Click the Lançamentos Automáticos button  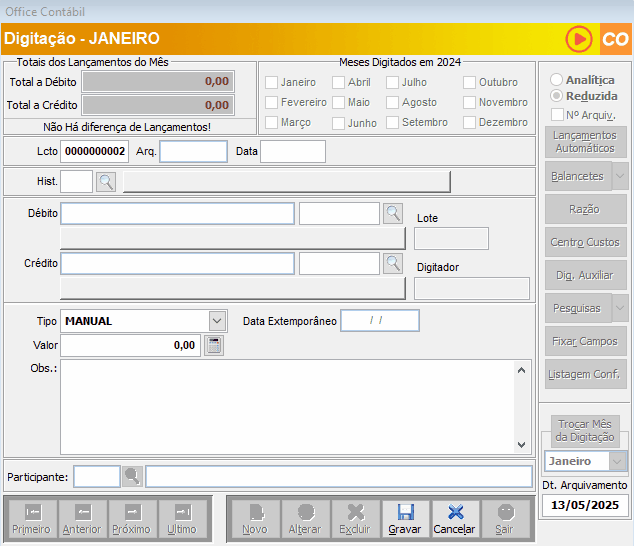pos(584,141)
